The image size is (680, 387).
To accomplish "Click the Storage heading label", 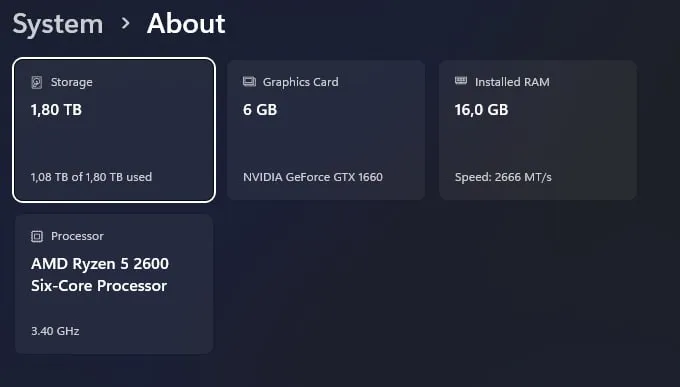I will point(72,82).
